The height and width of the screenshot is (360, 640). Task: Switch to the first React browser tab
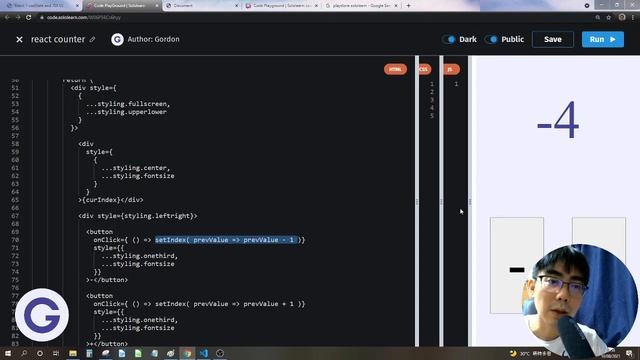(42, 6)
